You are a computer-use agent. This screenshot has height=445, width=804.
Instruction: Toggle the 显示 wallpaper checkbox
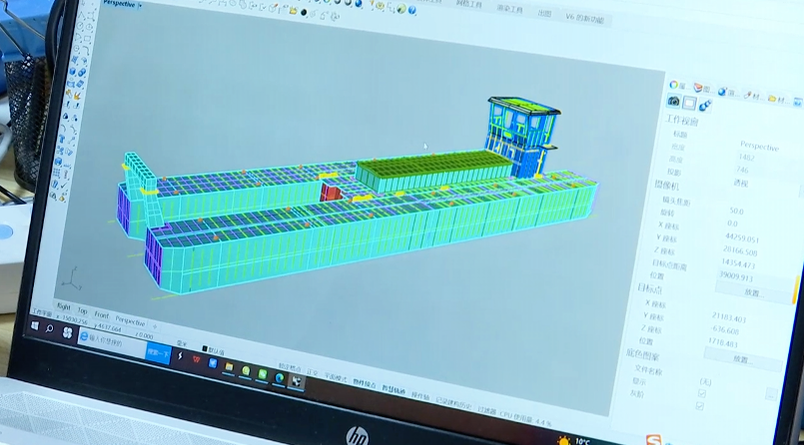[700, 393]
